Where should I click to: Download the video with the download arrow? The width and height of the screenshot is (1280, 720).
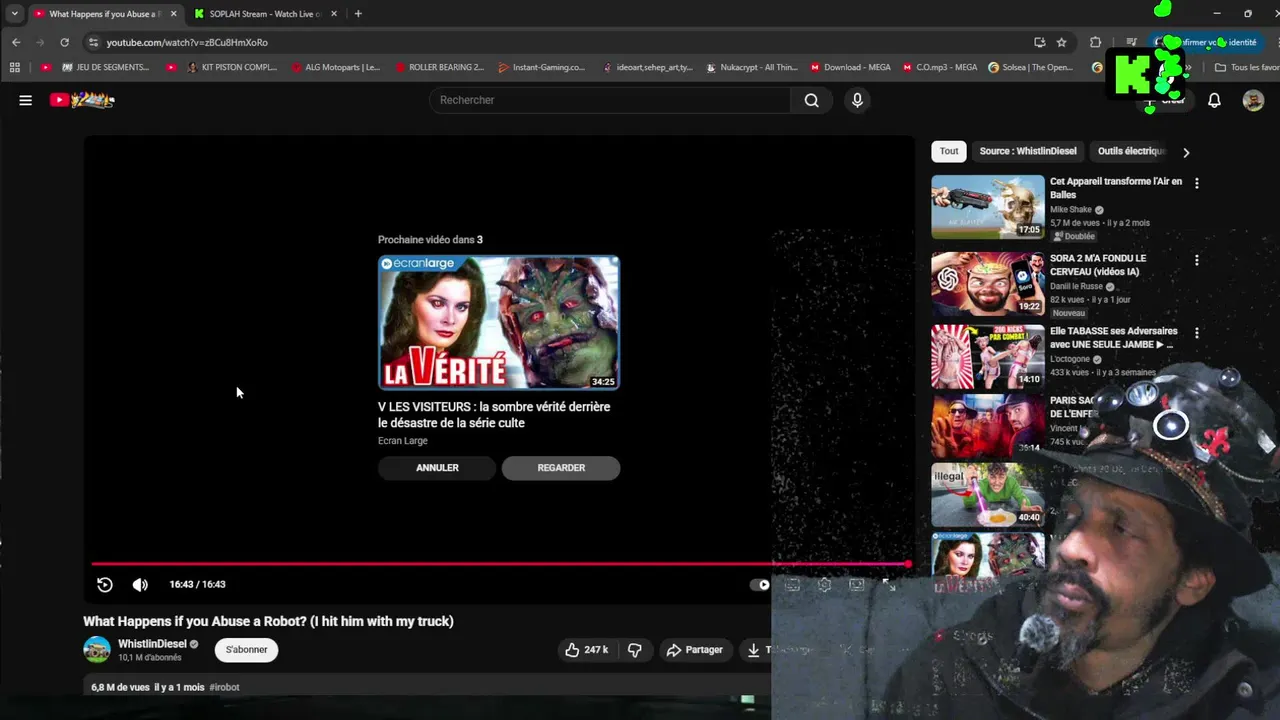(754, 650)
